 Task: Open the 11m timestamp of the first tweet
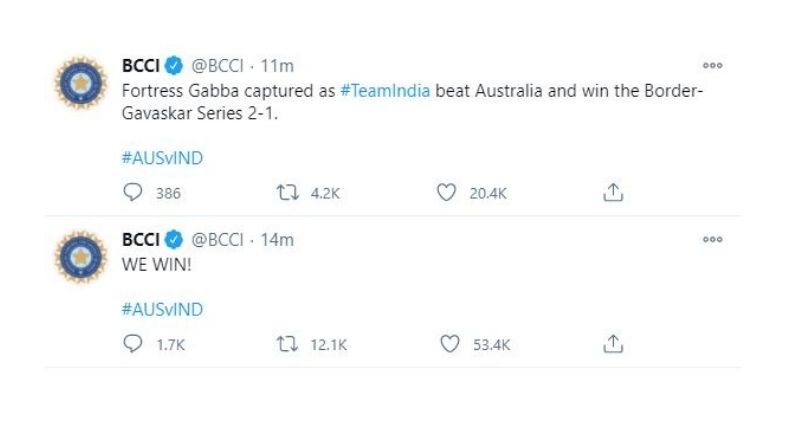(x=277, y=65)
